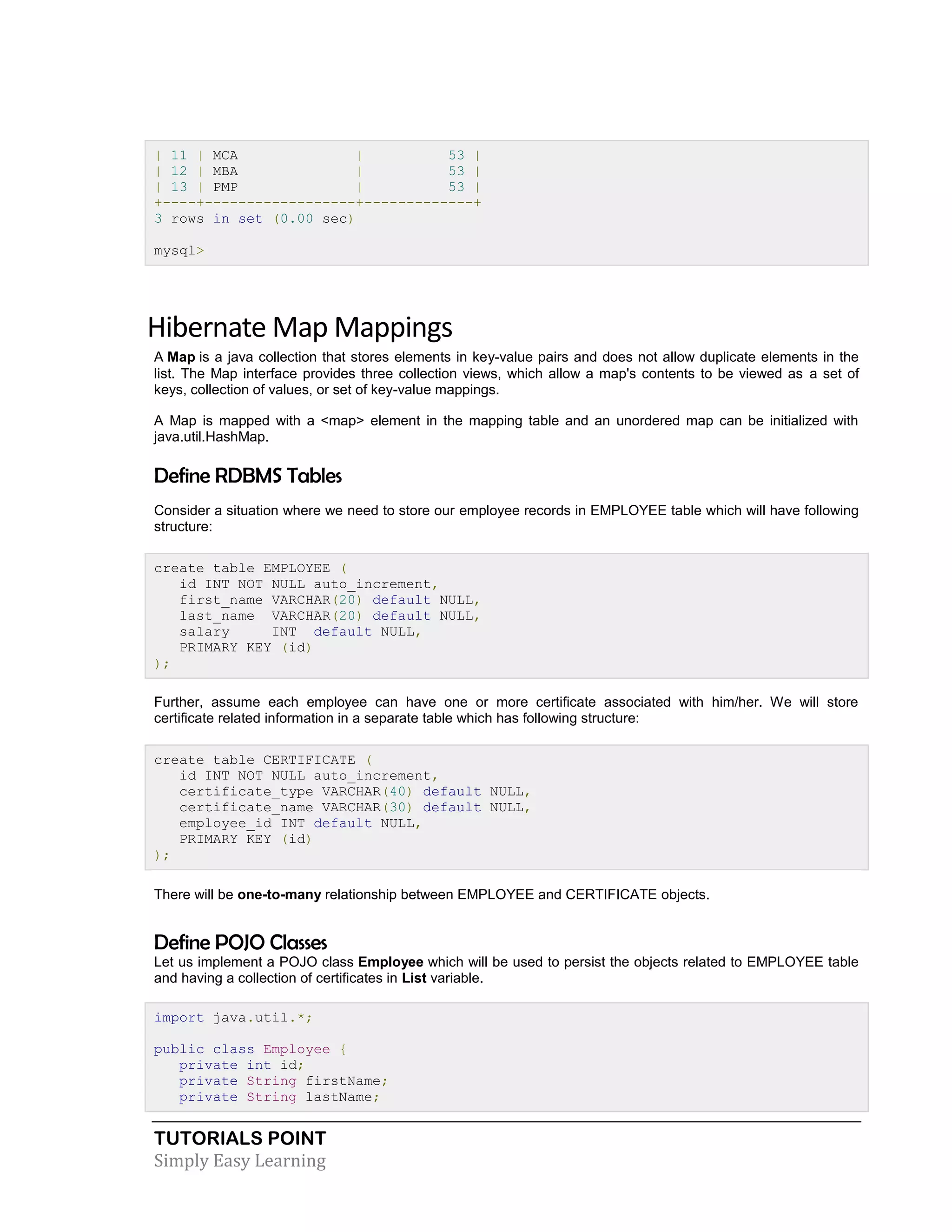Click 'PRIMARY KEY (id)' in EMPLOYEE table code

point(245,648)
